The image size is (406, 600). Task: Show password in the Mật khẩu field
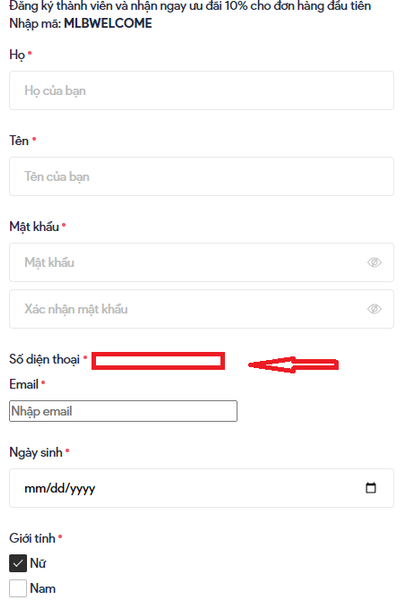(374, 262)
